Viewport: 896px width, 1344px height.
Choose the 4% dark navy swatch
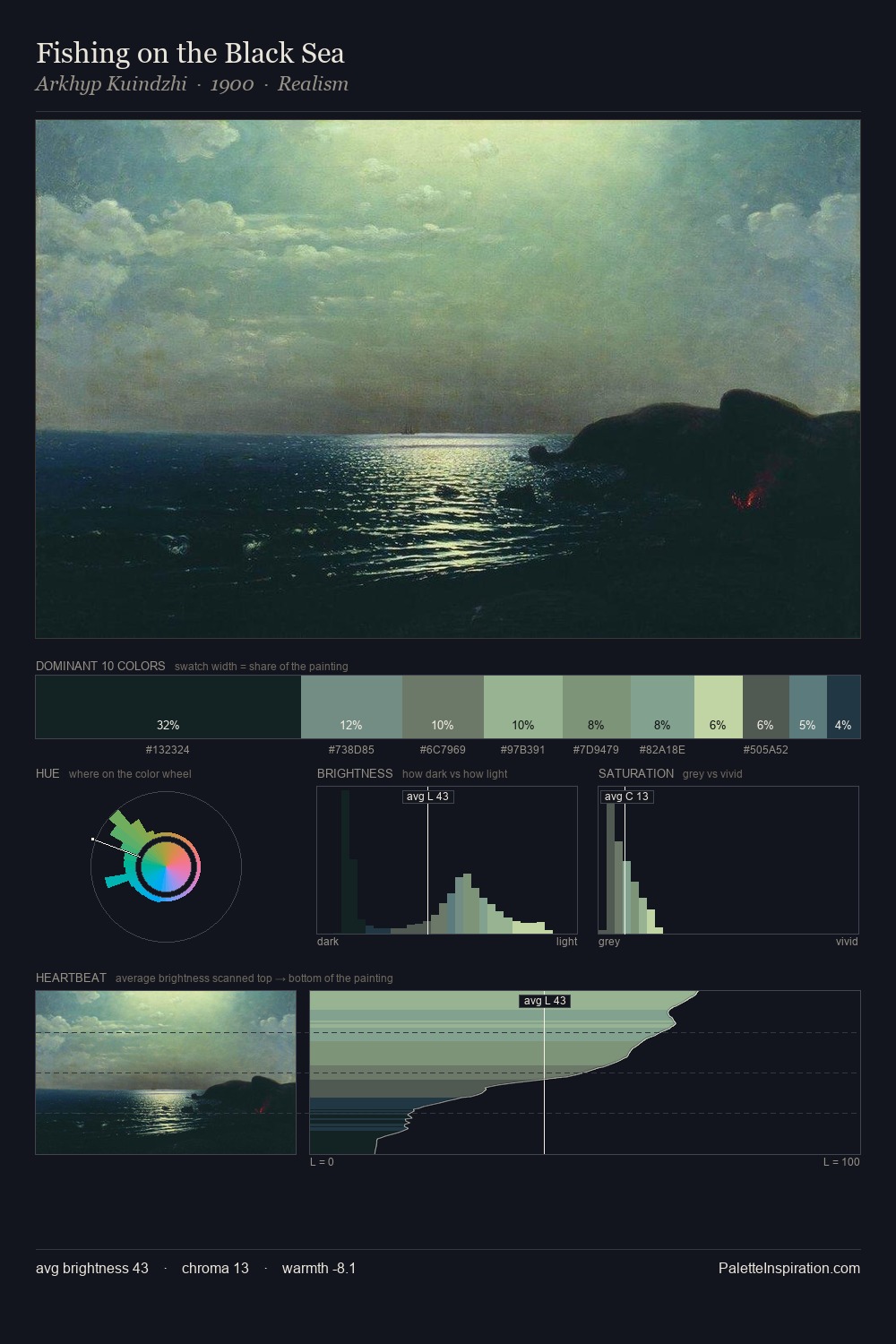tap(843, 707)
